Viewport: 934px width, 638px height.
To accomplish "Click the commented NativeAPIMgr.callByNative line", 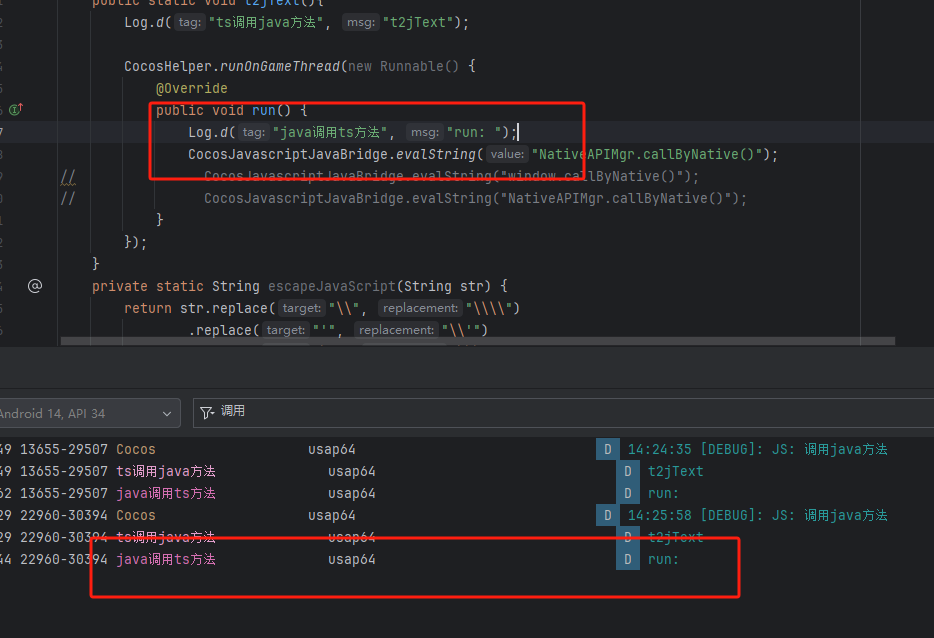I will 475,198.
